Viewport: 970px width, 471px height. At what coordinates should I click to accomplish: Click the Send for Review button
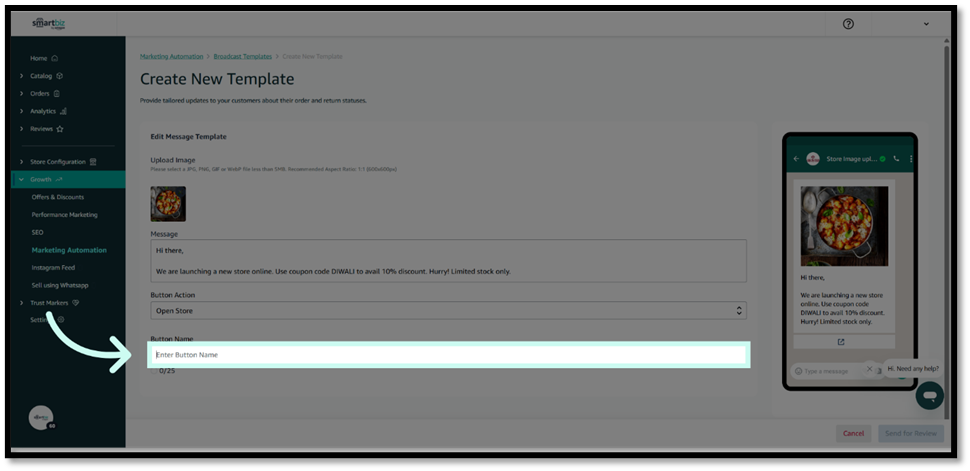click(910, 433)
